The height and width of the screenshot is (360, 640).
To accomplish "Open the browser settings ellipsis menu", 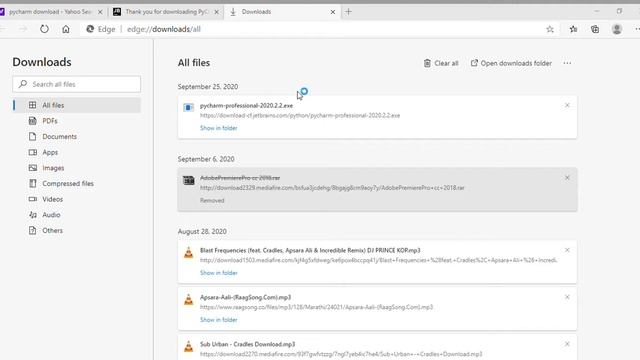I will (x=637, y=29).
